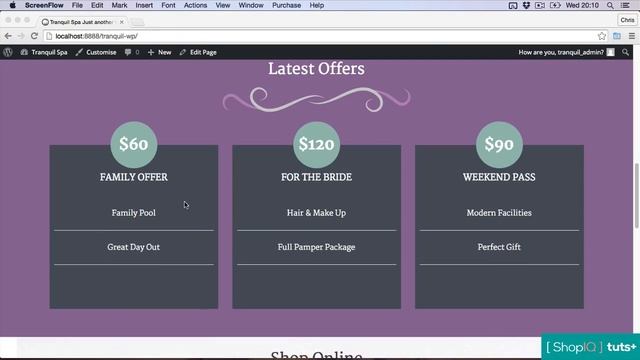Open the View menu
This screenshot has height=360, width=640.
[x=222, y=5]
